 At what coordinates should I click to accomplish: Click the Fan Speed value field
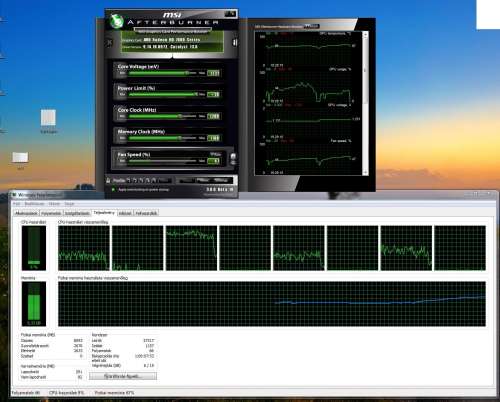[x=213, y=161]
